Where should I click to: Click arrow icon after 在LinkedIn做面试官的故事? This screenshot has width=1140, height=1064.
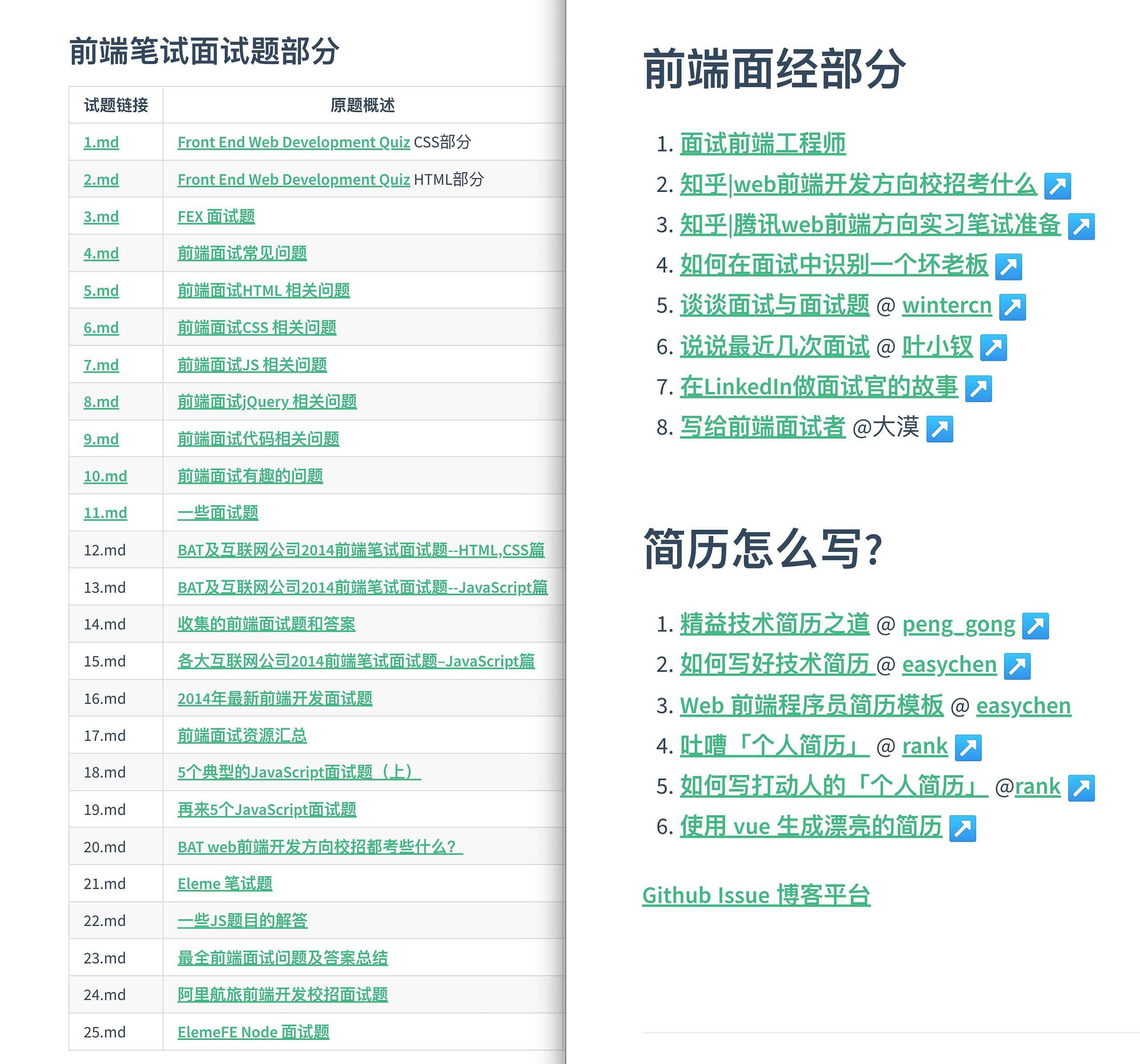click(978, 388)
